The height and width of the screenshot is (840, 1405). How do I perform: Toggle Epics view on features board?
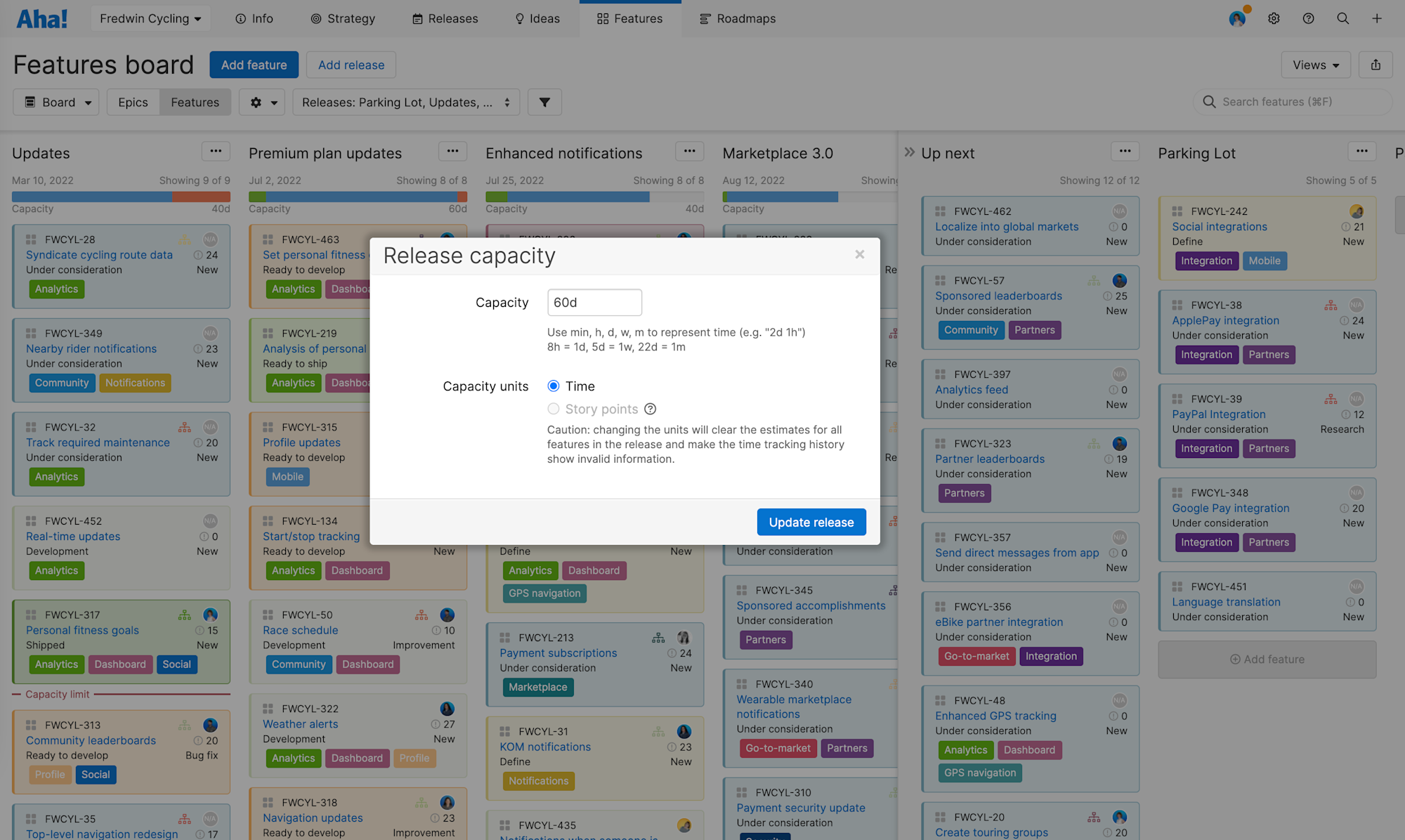(x=133, y=103)
